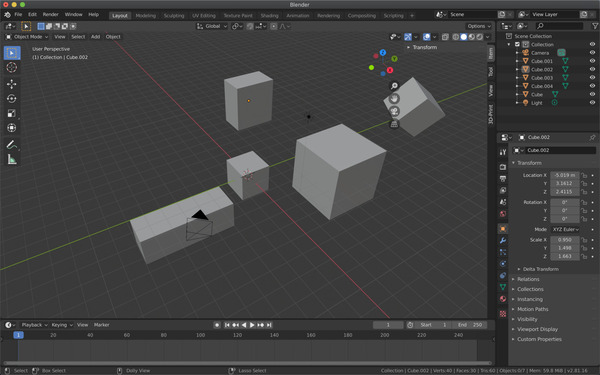
Task: Click the blue Z axis gizmo
Action: [x=383, y=52]
